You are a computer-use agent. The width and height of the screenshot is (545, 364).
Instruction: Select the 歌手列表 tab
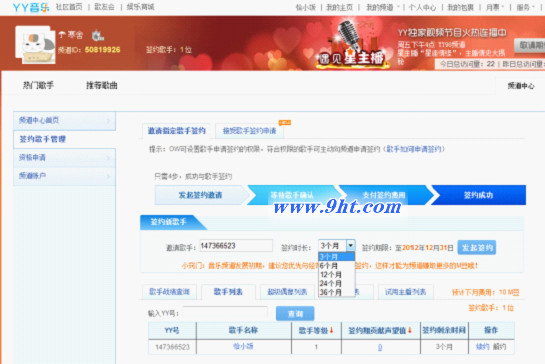click(x=228, y=292)
